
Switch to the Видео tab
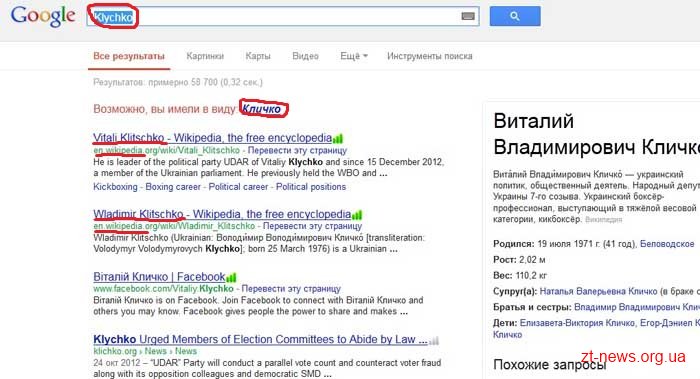305,56
